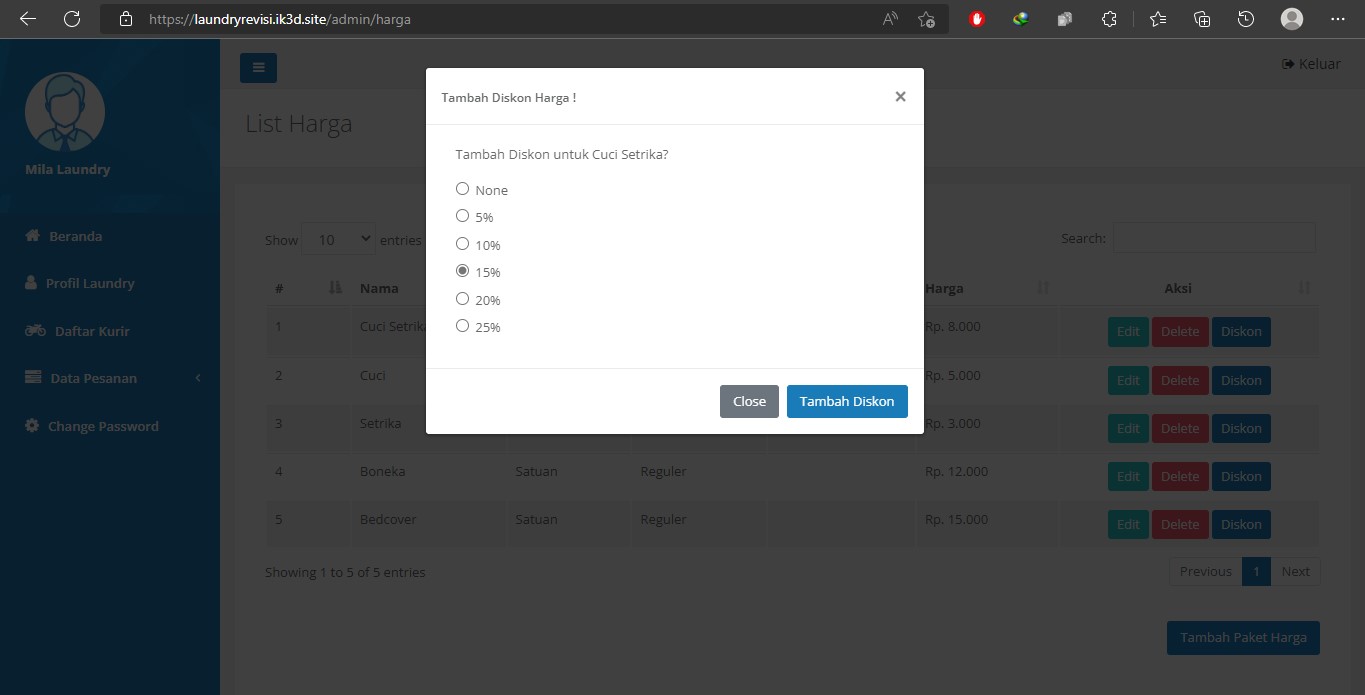Click the browser profile avatar icon
The height and width of the screenshot is (695, 1365).
1291,19
